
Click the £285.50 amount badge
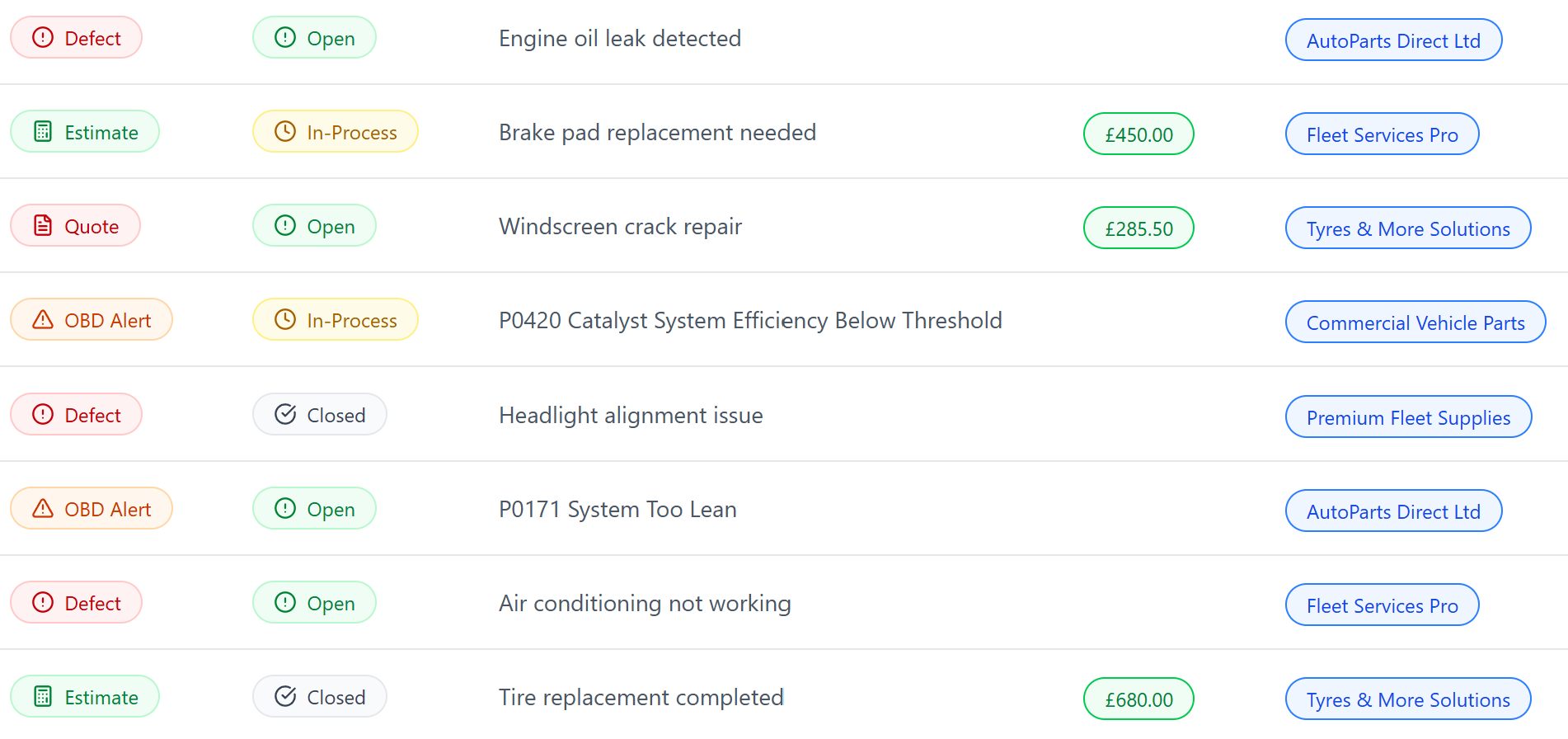[1138, 228]
